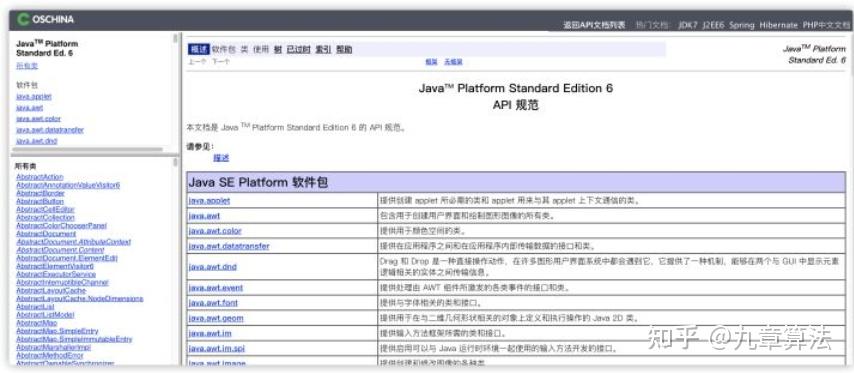
Task: Click the 'Java SE Platform 软件包' table header
Action: coord(516,182)
